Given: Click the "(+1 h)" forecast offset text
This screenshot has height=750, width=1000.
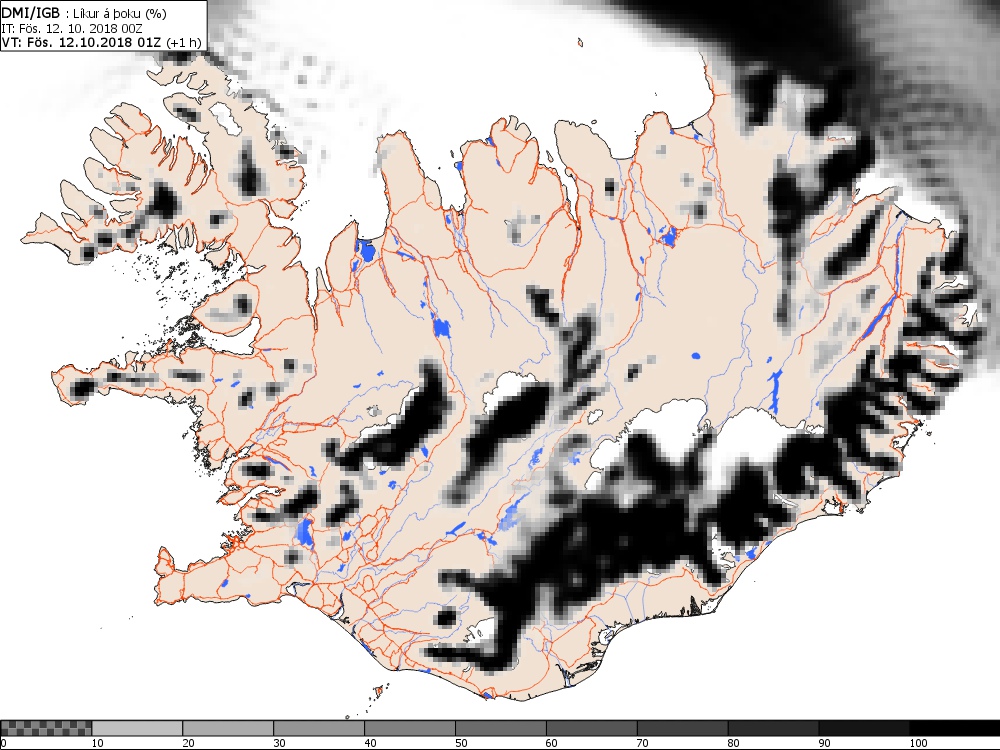Looking at the screenshot, I should coord(183,43).
